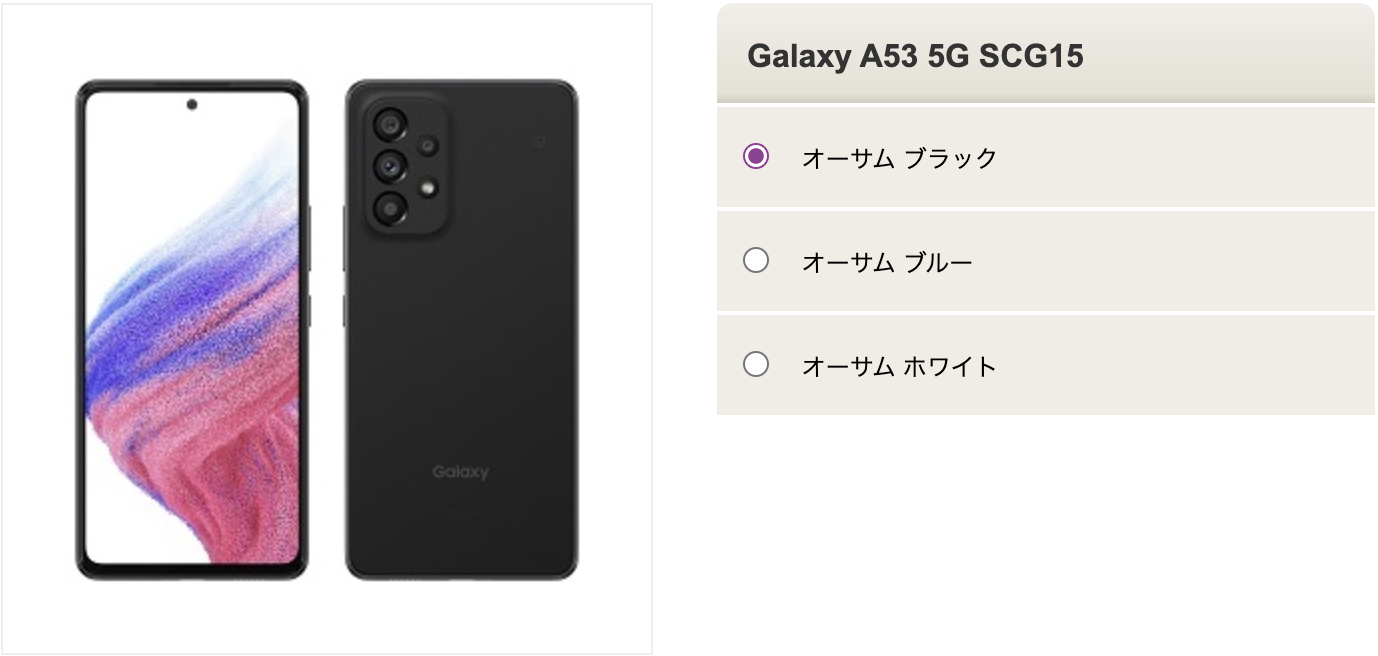Click the top rear camera lens
This screenshot has width=1378, height=656.
(x=389, y=125)
